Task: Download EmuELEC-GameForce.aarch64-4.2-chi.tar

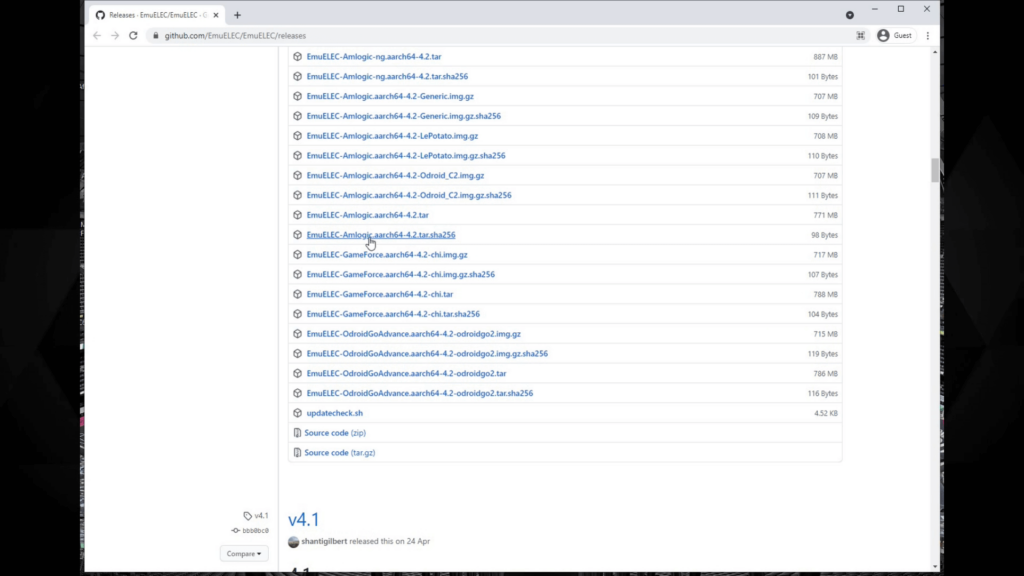Action: point(379,295)
